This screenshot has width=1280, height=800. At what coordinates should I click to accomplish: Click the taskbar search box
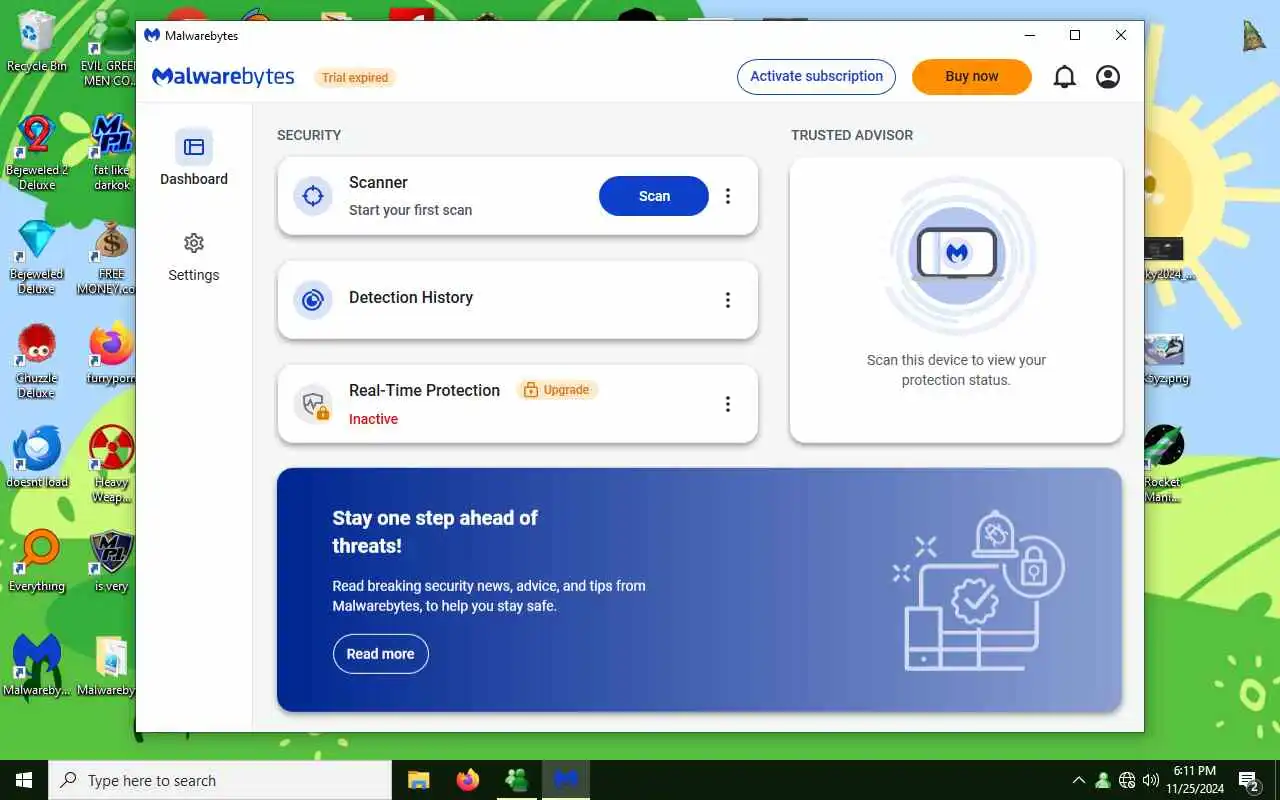point(220,780)
